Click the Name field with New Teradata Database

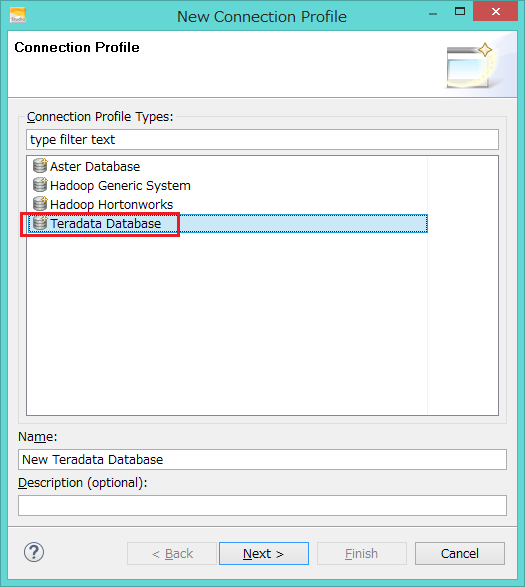pyautogui.click(x=262, y=459)
